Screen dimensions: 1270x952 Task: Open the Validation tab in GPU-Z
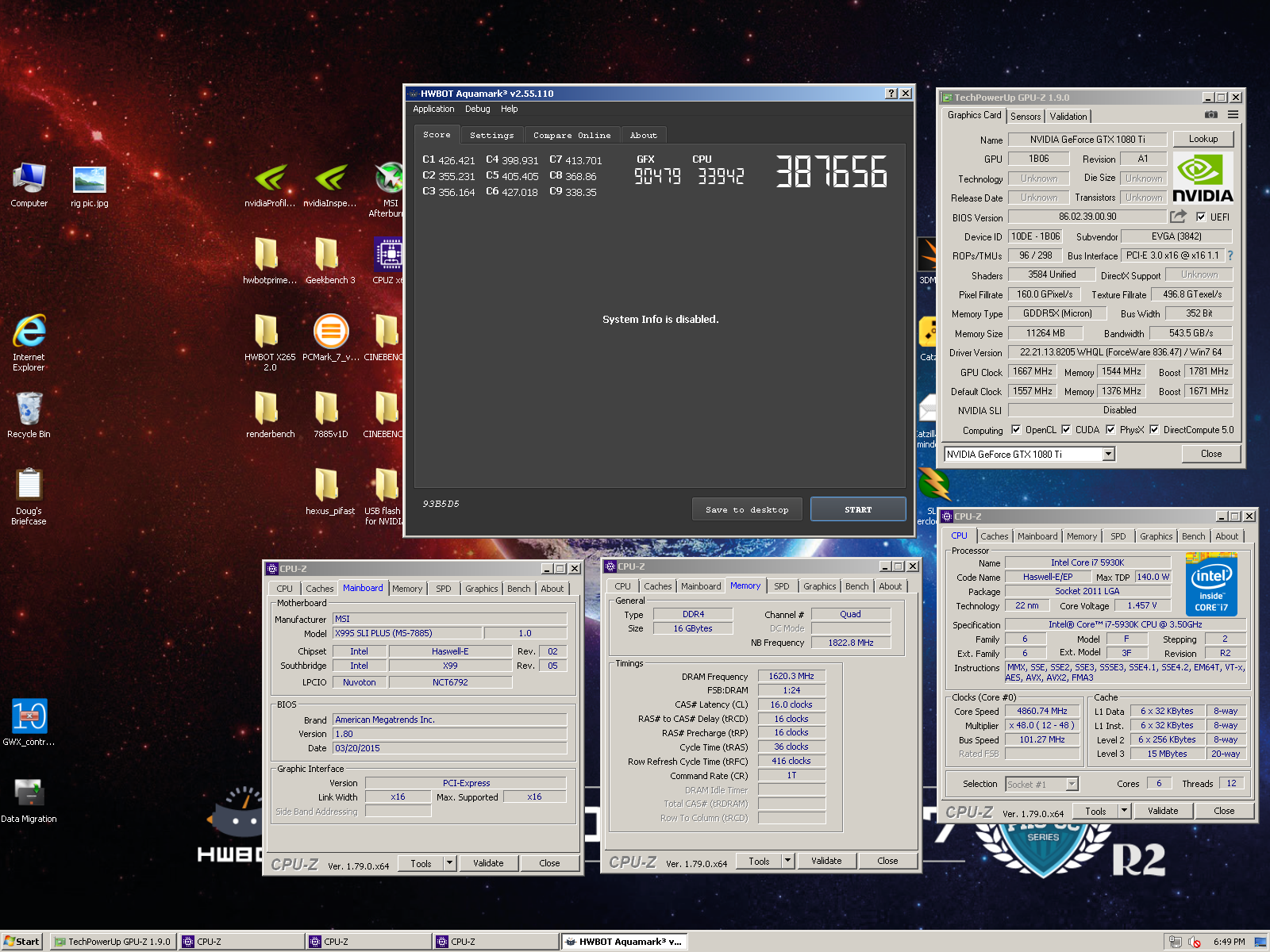(x=1068, y=117)
